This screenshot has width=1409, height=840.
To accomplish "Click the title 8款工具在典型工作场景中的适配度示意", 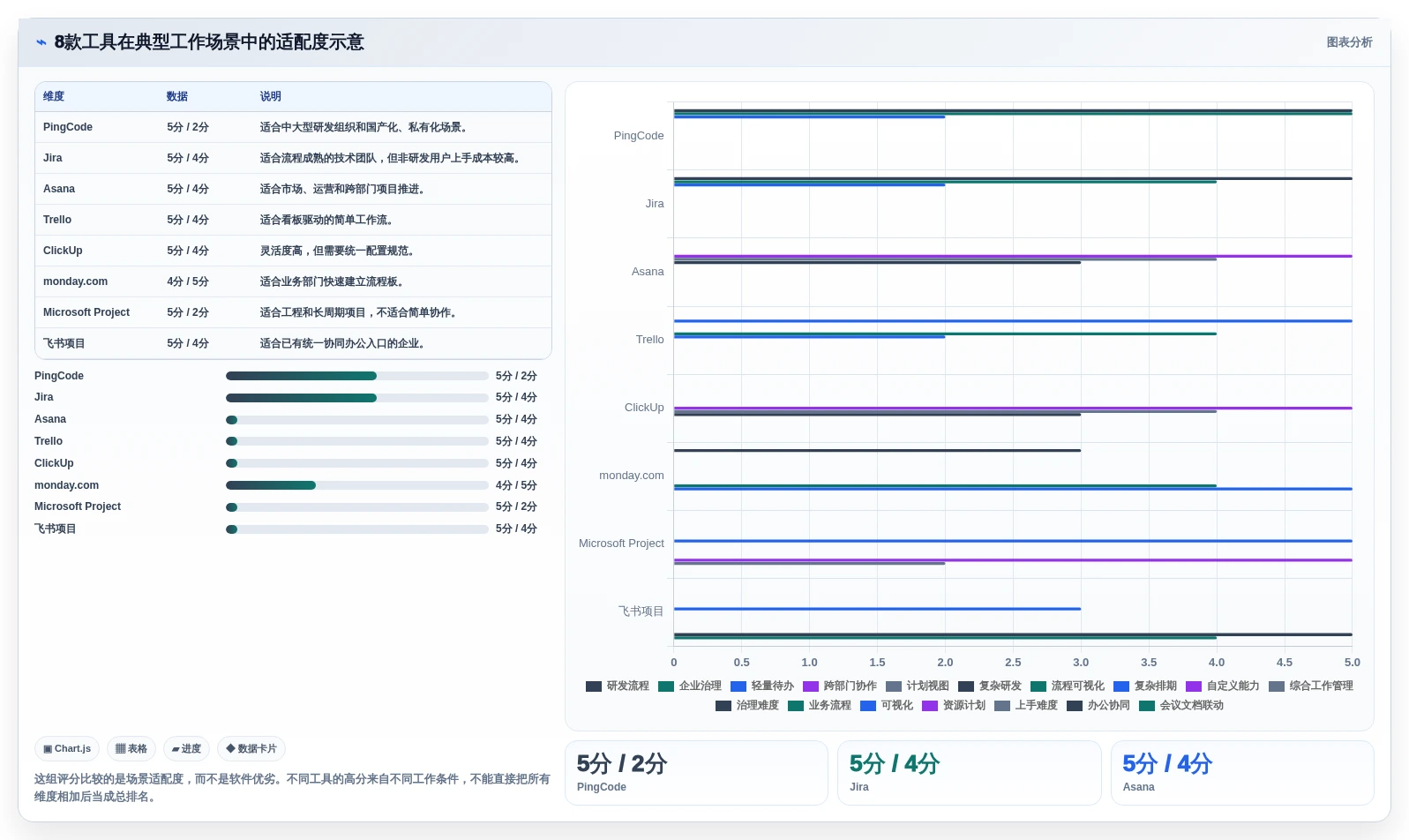I will tap(209, 42).
